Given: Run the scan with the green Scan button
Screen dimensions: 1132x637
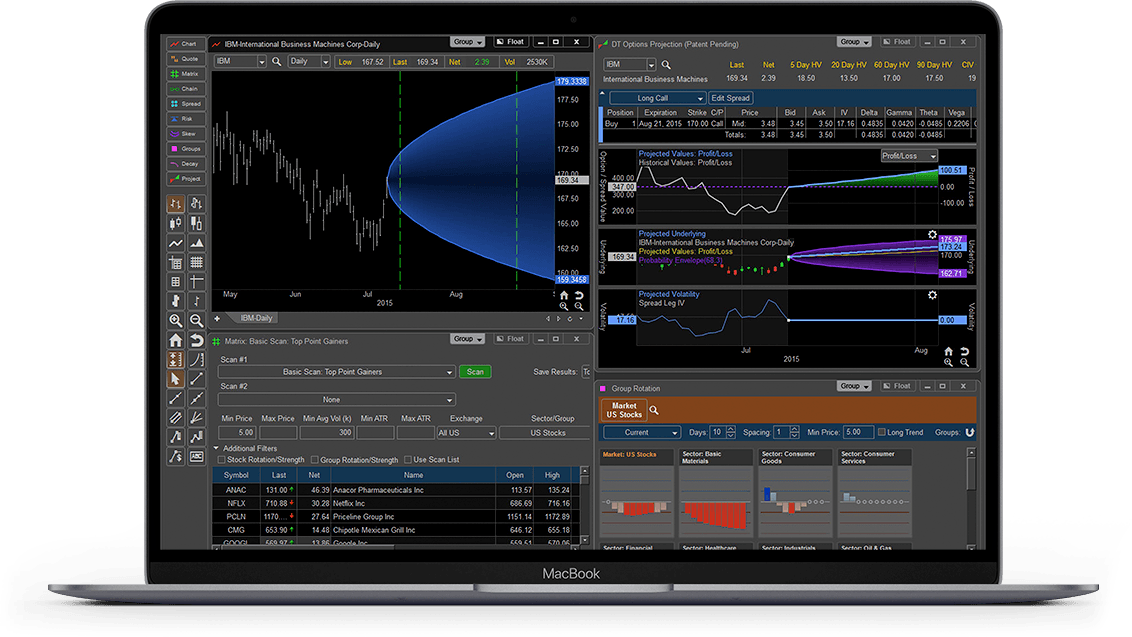Looking at the screenshot, I should click(475, 372).
